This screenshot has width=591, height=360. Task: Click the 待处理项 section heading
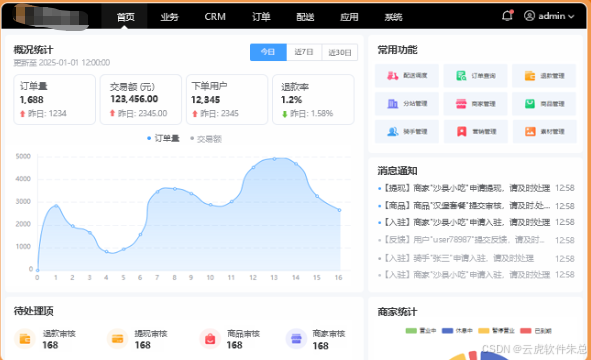click(34, 311)
